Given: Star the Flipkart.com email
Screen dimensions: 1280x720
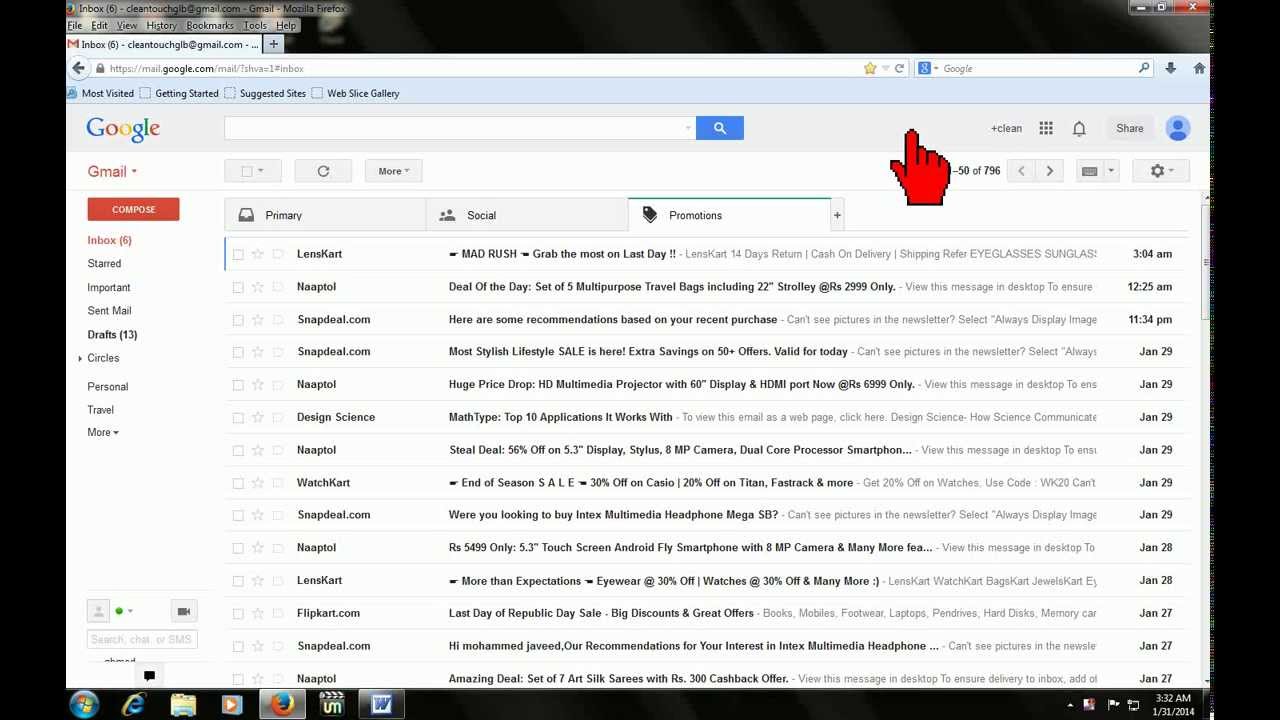Looking at the screenshot, I should click(257, 613).
